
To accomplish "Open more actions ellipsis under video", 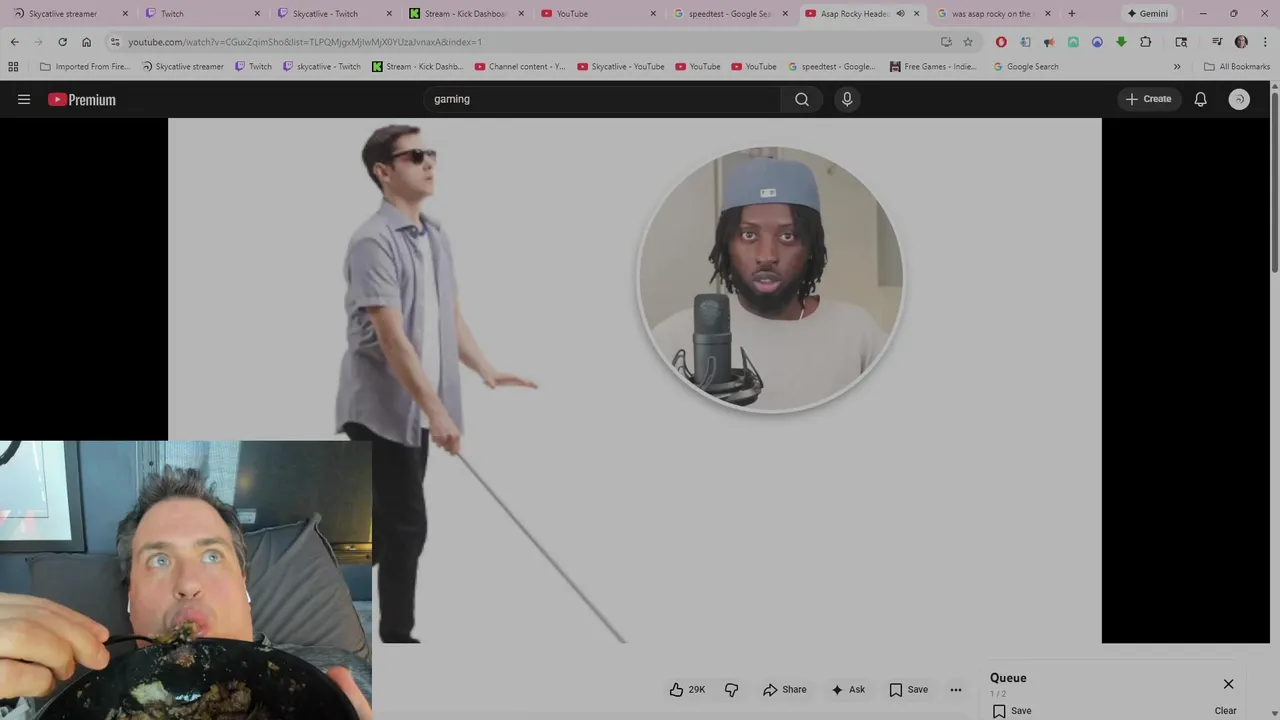I will pyautogui.click(x=956, y=689).
